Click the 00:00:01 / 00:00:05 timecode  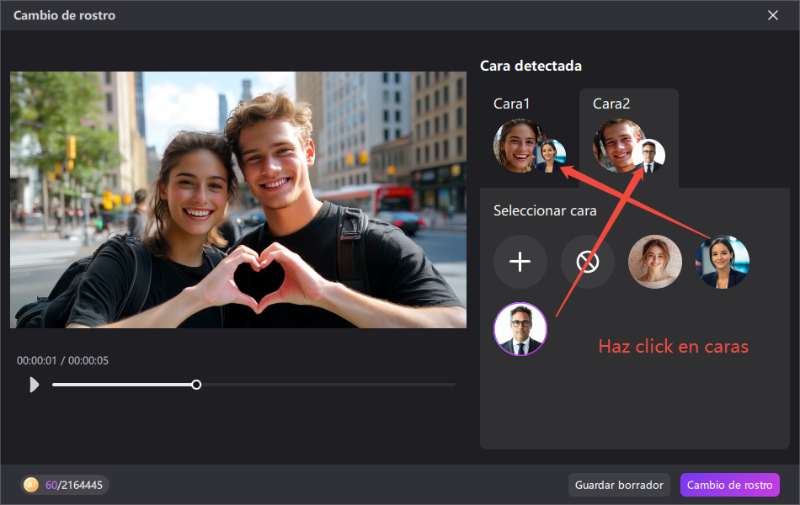pos(63,361)
